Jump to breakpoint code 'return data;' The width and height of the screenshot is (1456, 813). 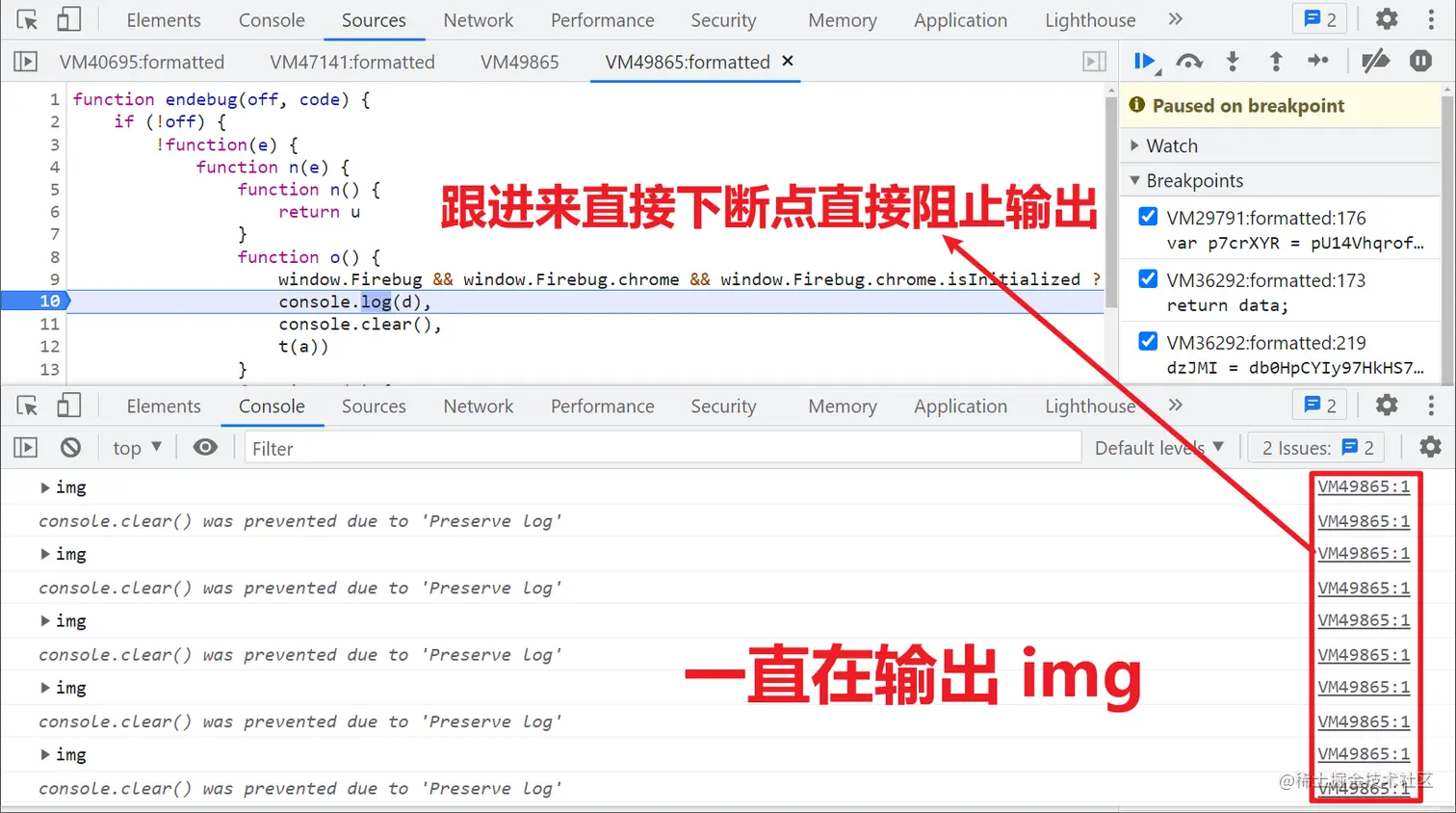(1227, 305)
